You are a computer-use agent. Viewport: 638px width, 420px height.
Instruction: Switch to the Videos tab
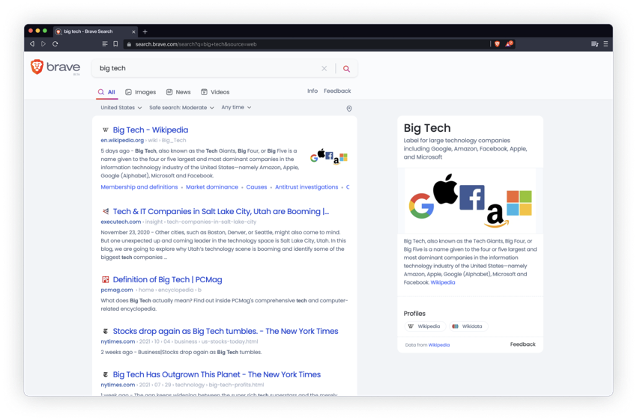(x=215, y=92)
